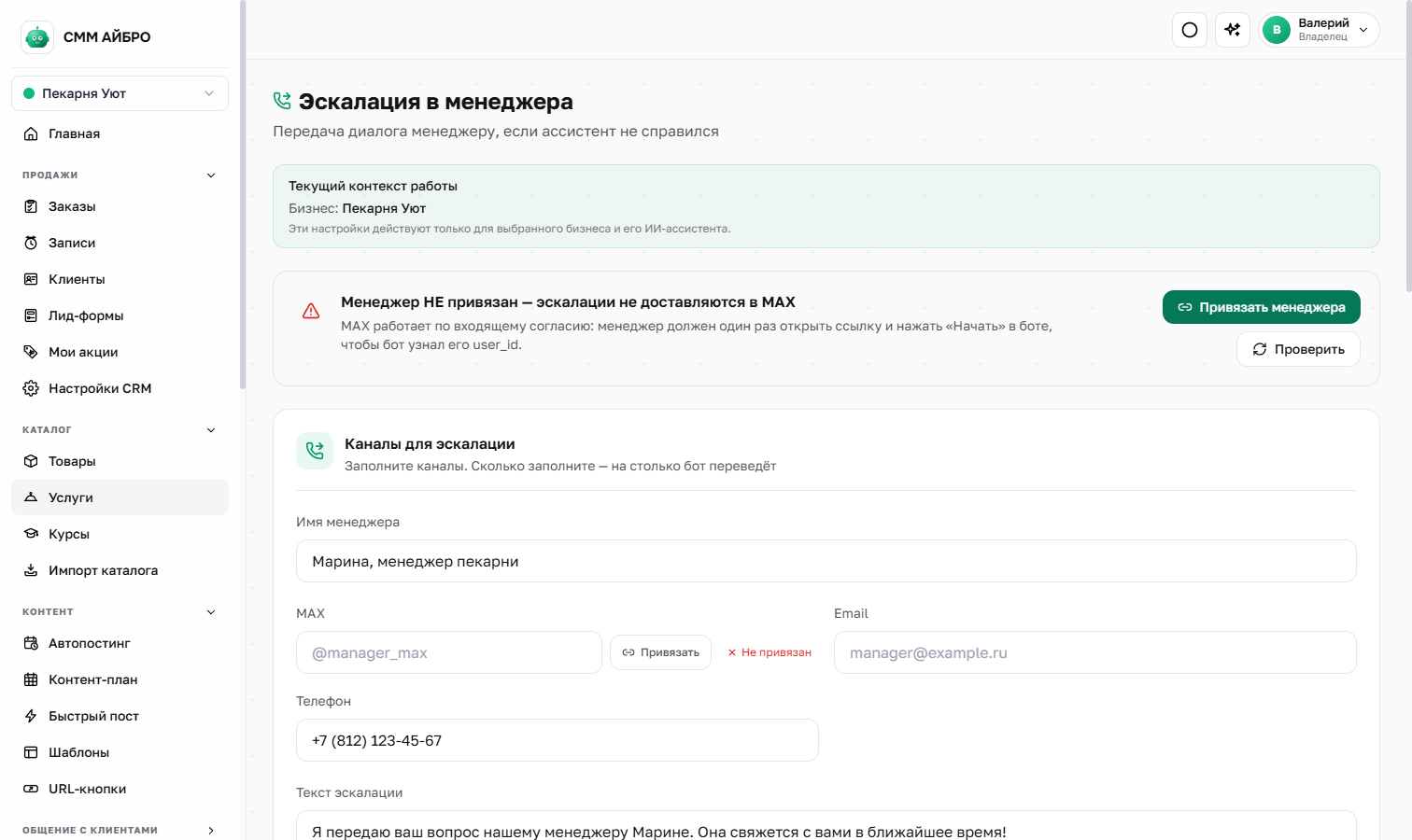Click the Текущий контекст работы text
This screenshot has width=1412, height=840.
coord(373,186)
